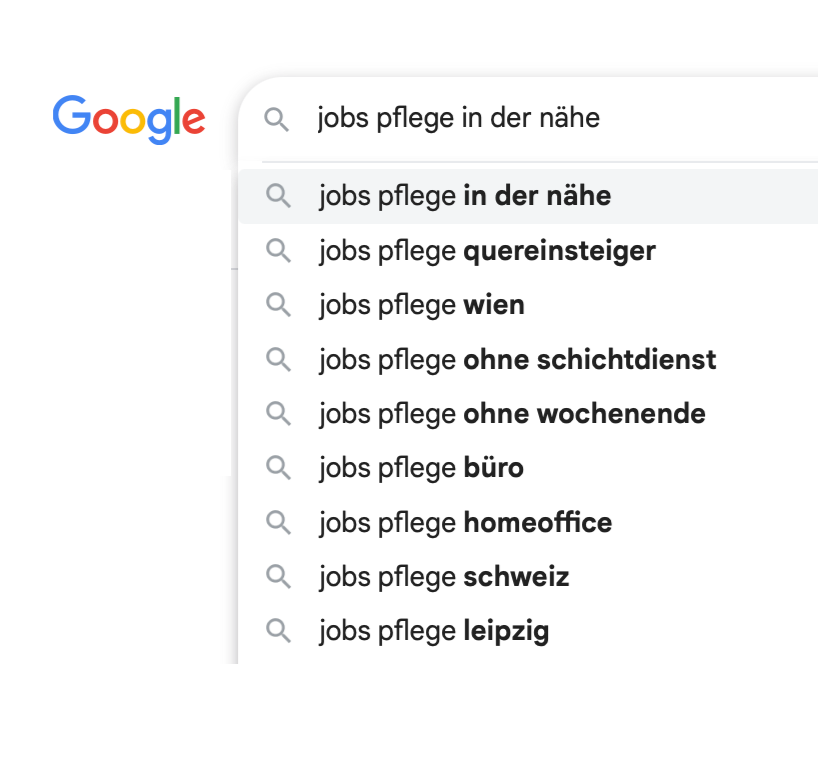Click magnifier icon beside "ohne wochenende" suggestion
The width and height of the screenshot is (818, 760).
(x=278, y=413)
